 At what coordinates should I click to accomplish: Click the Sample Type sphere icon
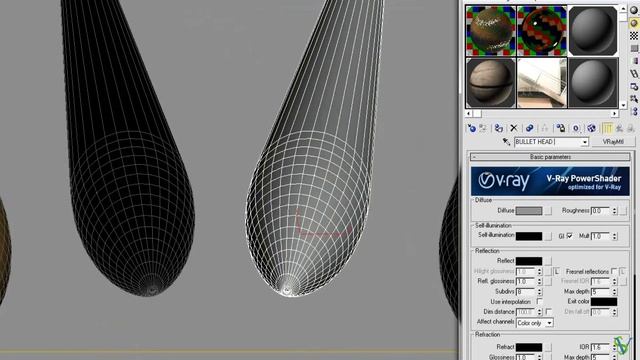pyautogui.click(x=634, y=10)
